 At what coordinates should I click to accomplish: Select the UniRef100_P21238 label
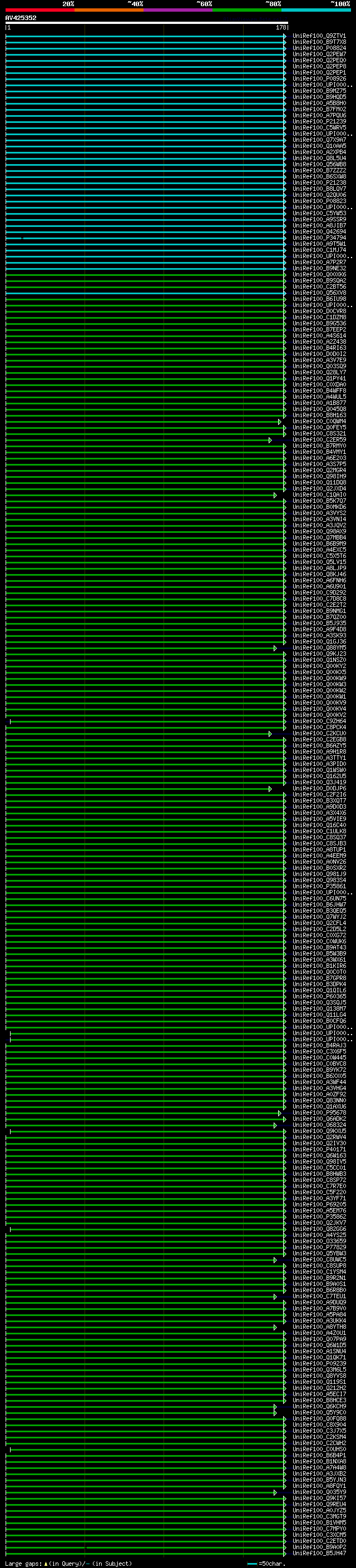pyautogui.click(x=319, y=182)
